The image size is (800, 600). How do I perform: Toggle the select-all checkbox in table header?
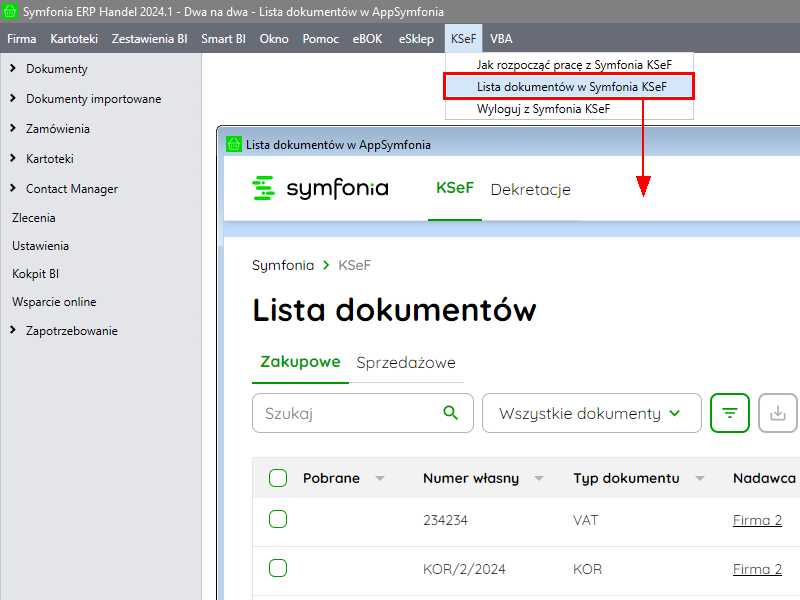[x=278, y=478]
